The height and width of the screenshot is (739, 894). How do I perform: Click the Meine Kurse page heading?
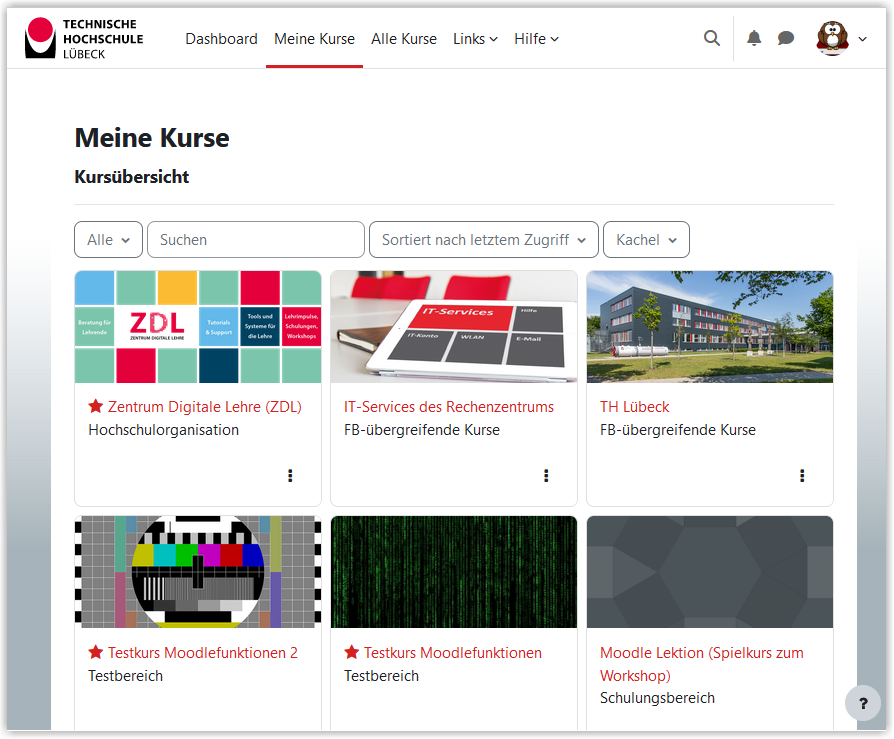(x=152, y=138)
